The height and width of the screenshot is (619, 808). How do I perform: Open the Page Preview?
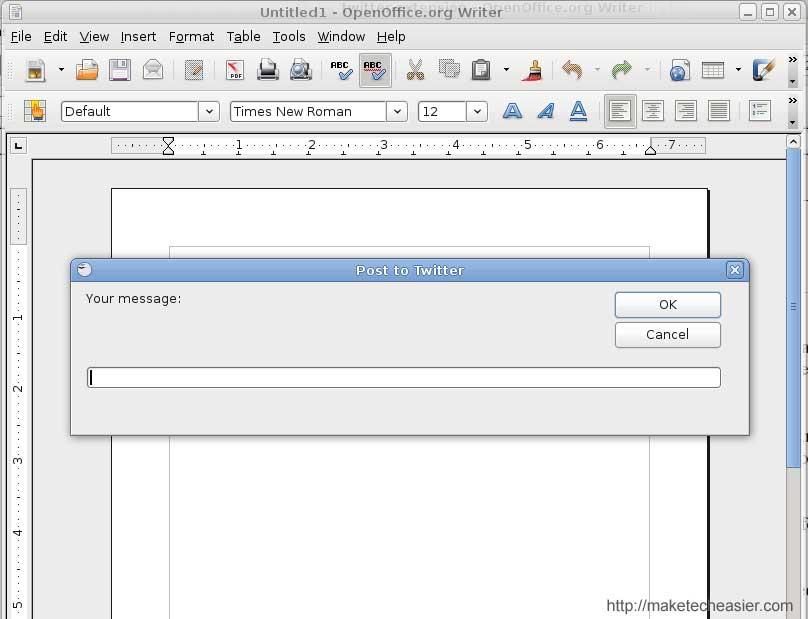tap(300, 70)
